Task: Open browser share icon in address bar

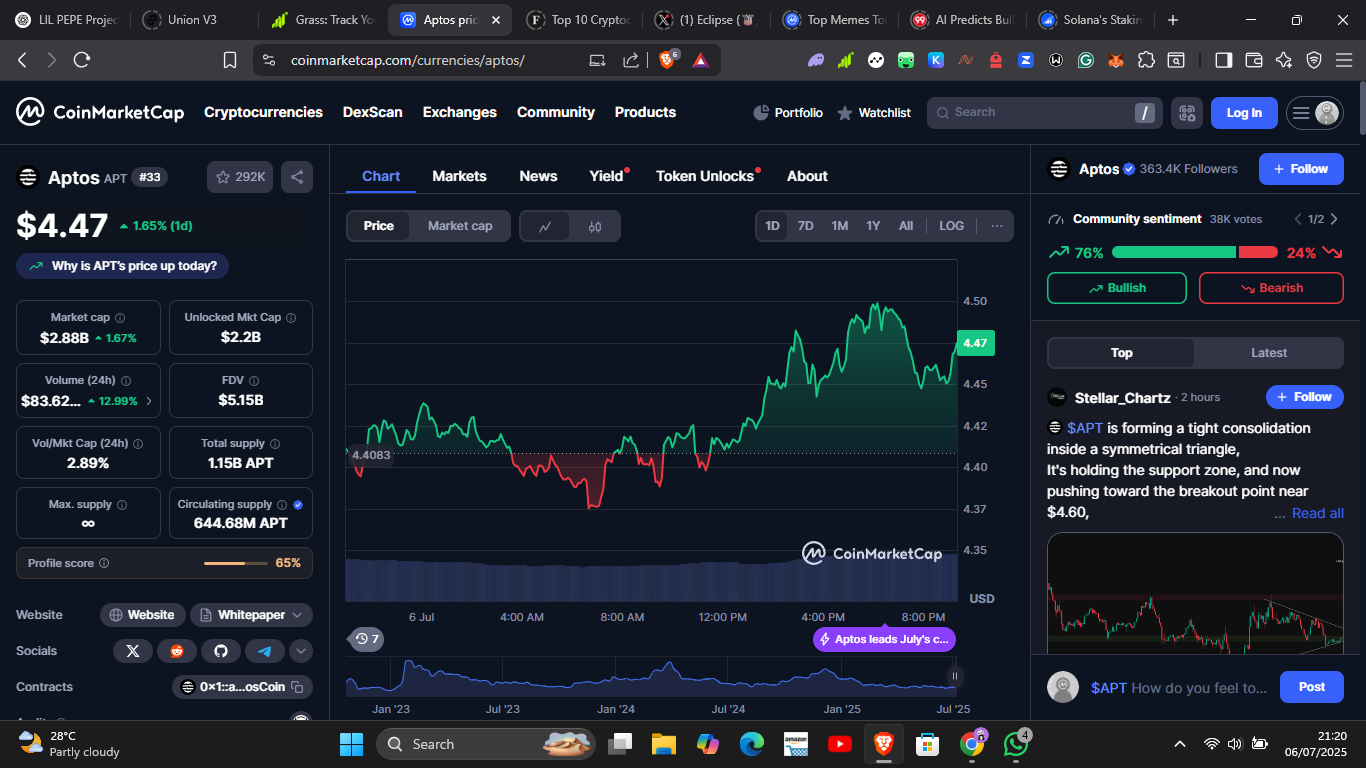Action: [630, 60]
